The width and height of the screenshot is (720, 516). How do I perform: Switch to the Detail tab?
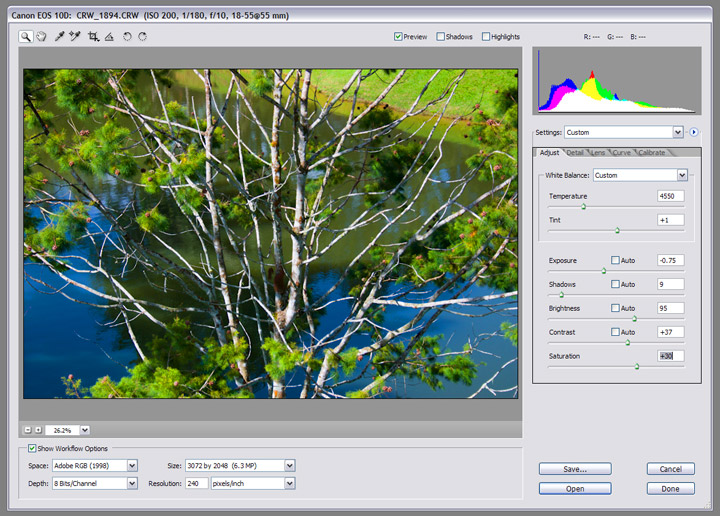575,153
